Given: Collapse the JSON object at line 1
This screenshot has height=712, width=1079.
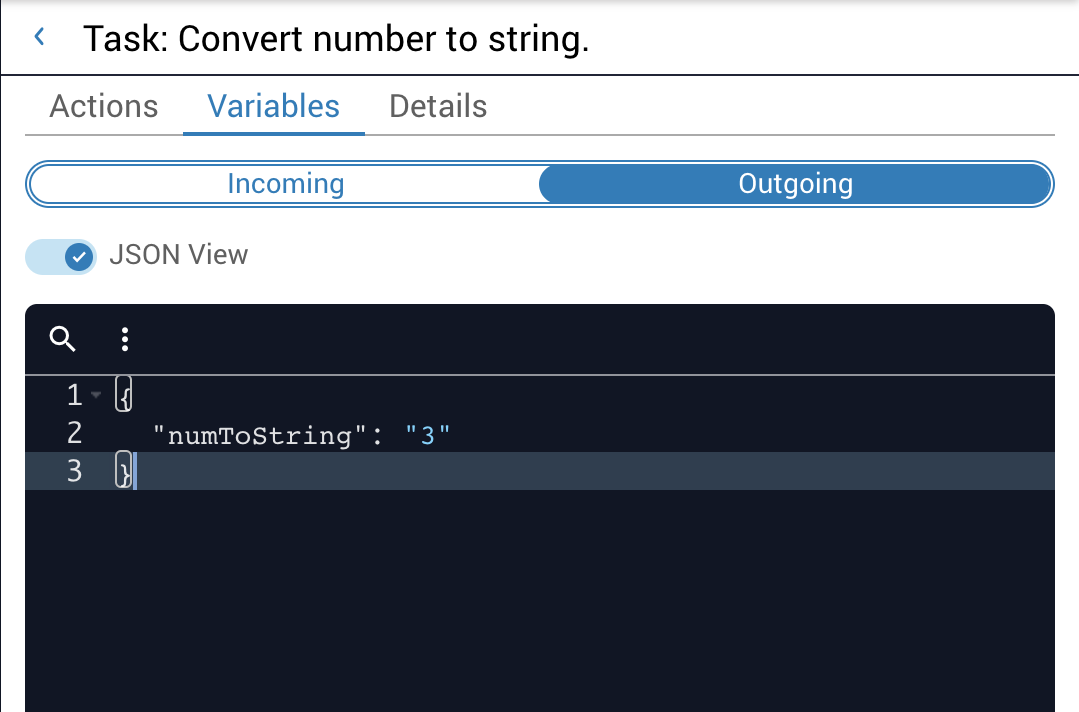Looking at the screenshot, I should click(96, 396).
